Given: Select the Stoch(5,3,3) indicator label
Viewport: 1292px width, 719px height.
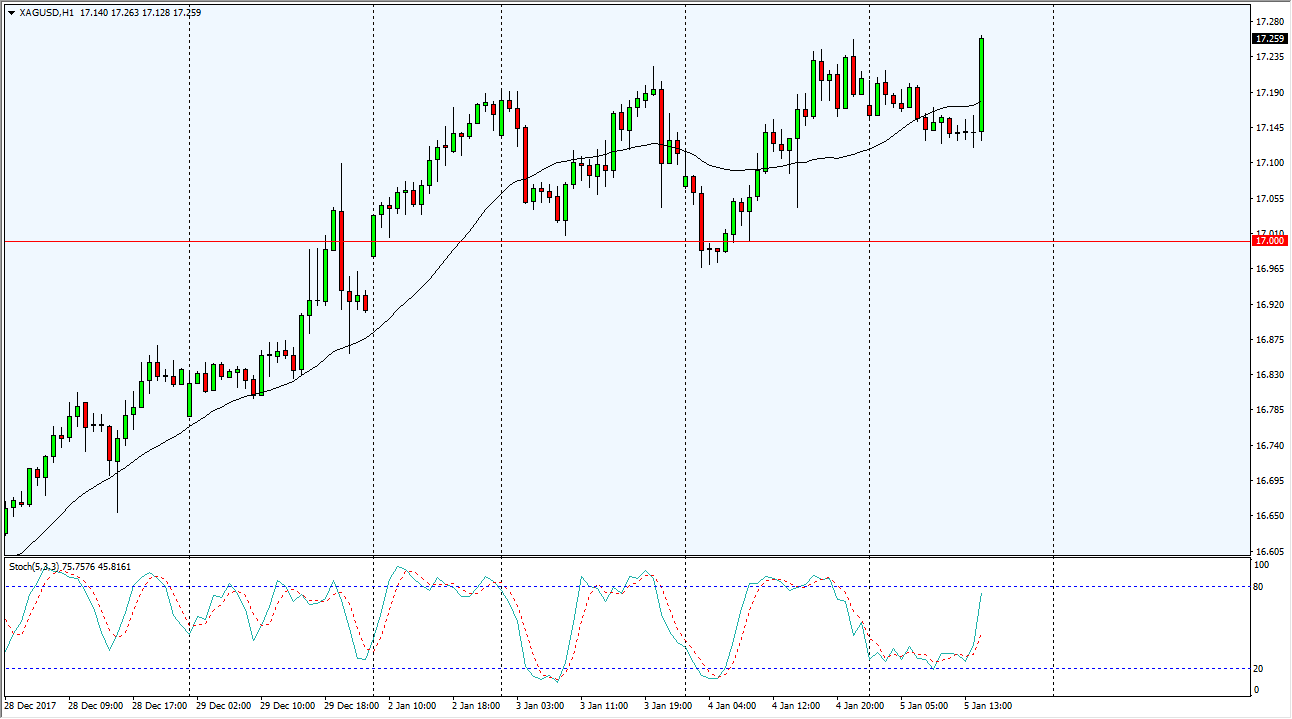Looking at the screenshot, I should pyautogui.click(x=34, y=567).
